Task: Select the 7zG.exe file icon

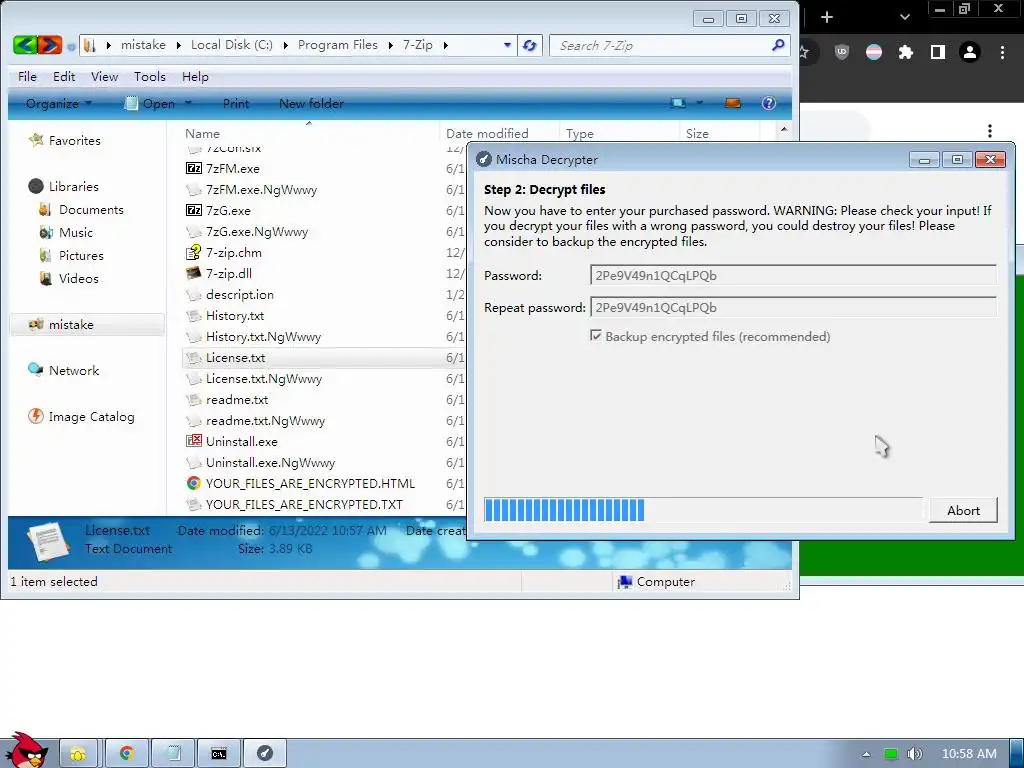Action: click(x=194, y=210)
